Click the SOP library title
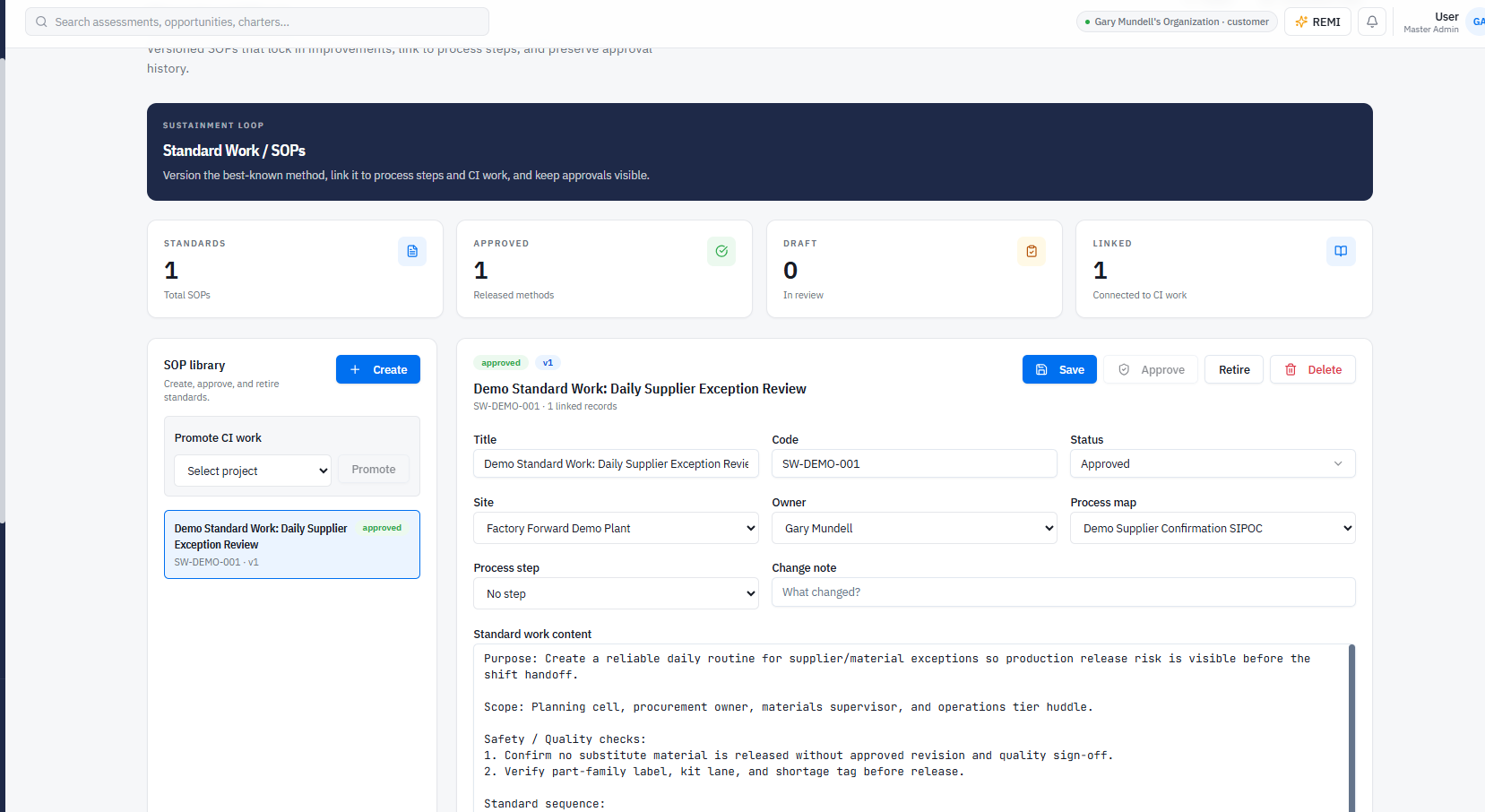The width and height of the screenshot is (1485, 812). (x=194, y=365)
